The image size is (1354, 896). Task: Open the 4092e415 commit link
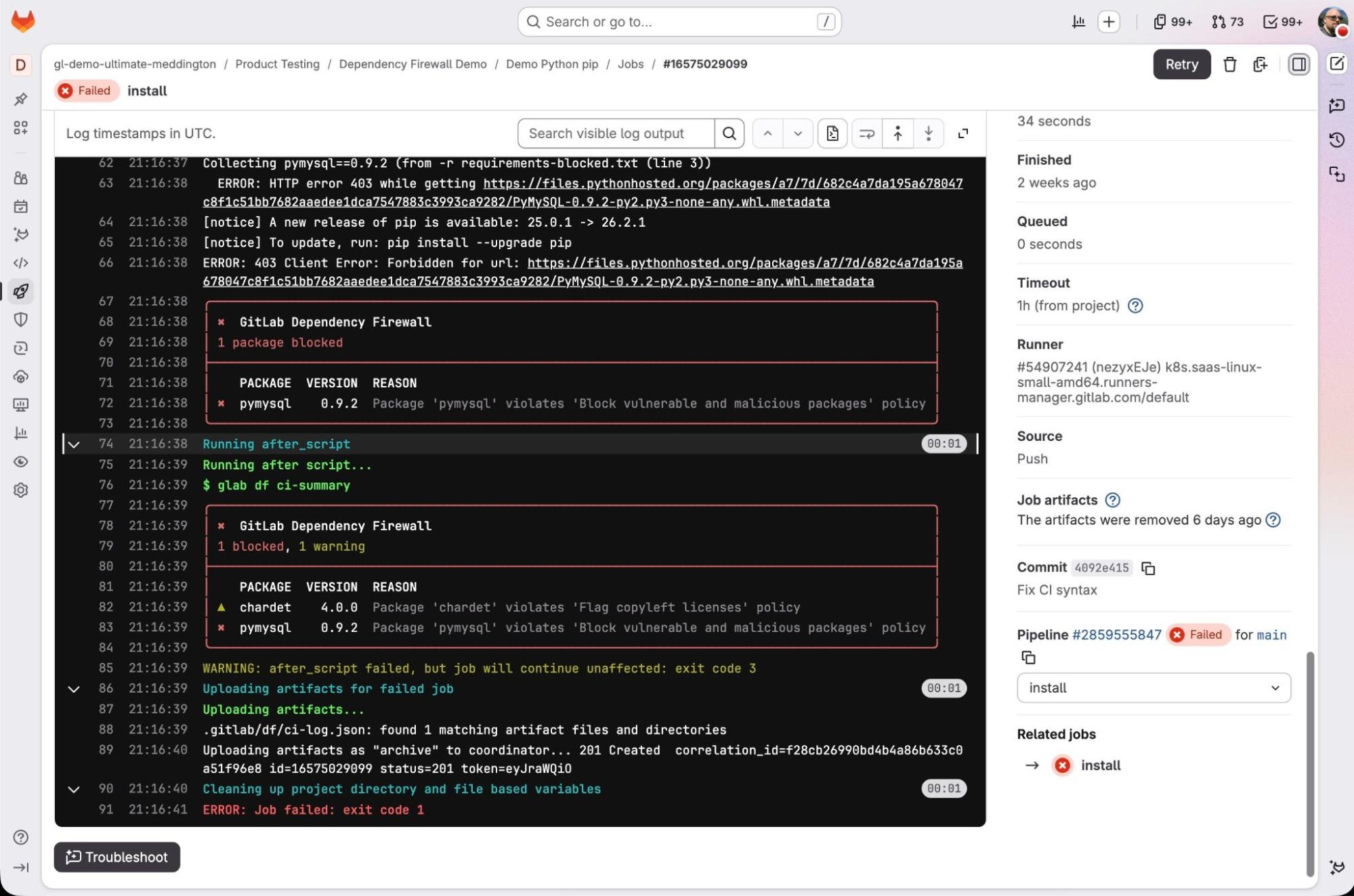(1101, 568)
